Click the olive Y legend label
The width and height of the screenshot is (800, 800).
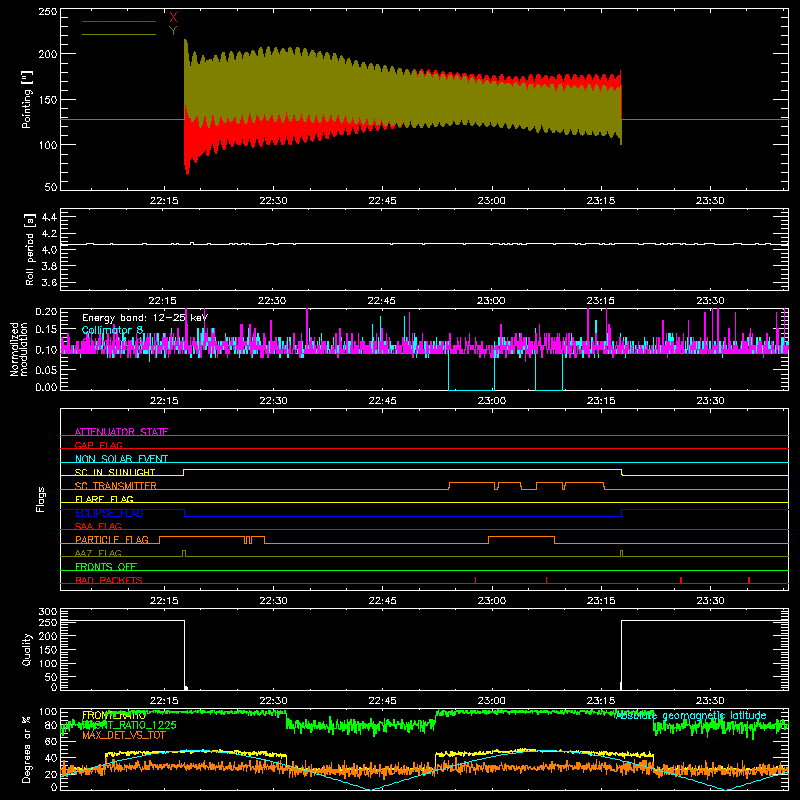(173, 31)
